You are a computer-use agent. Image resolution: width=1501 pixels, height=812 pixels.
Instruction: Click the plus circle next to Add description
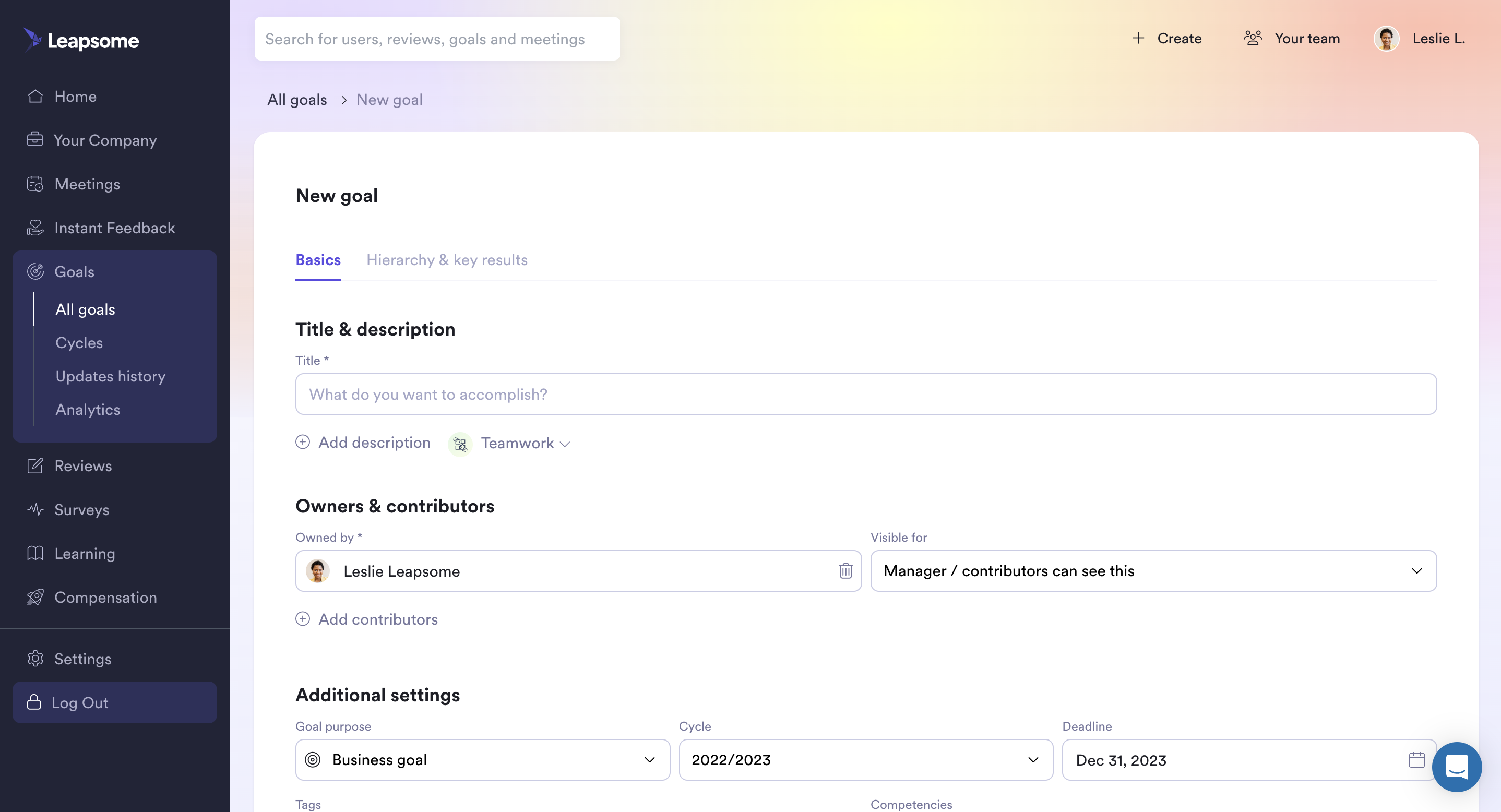tap(302, 442)
